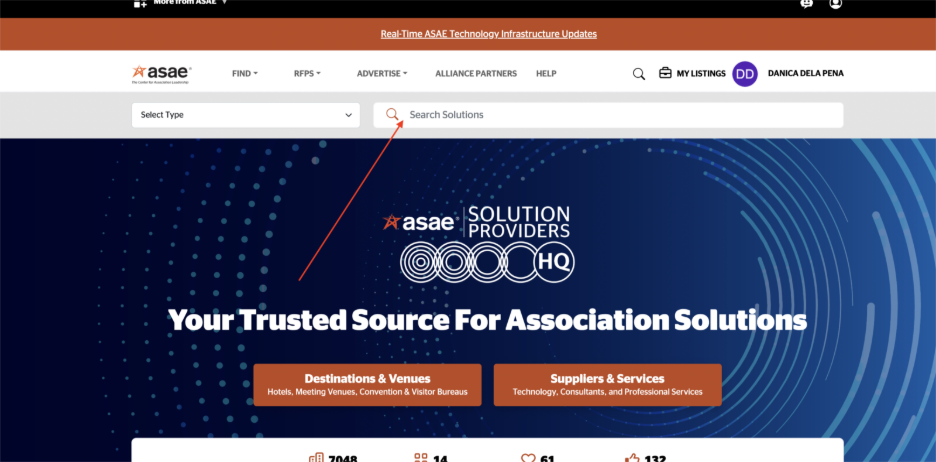Image resolution: width=936 pixels, height=462 pixels.
Task: Go to the Help menu item
Action: (x=546, y=74)
